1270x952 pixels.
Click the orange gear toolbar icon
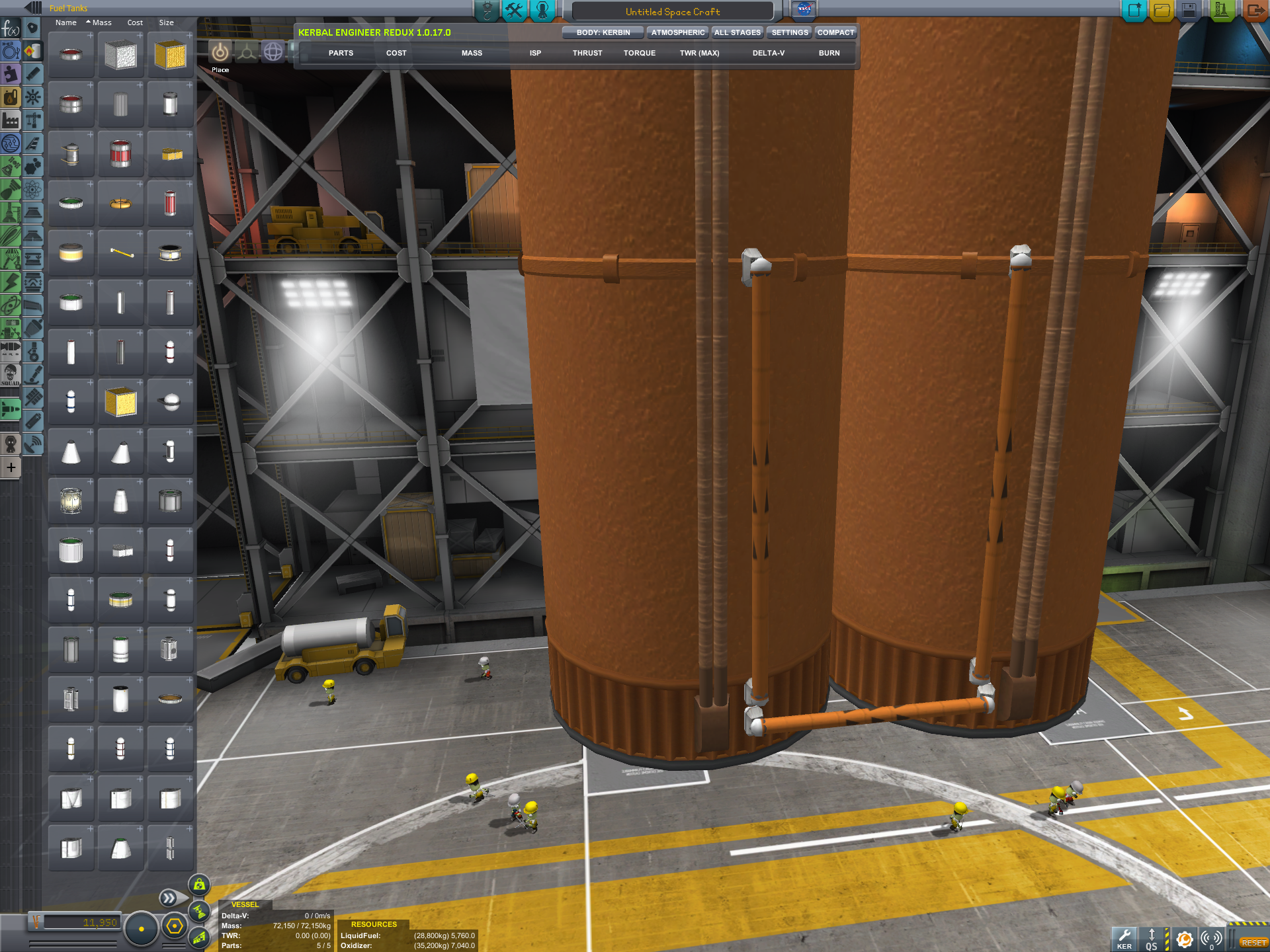1185,939
